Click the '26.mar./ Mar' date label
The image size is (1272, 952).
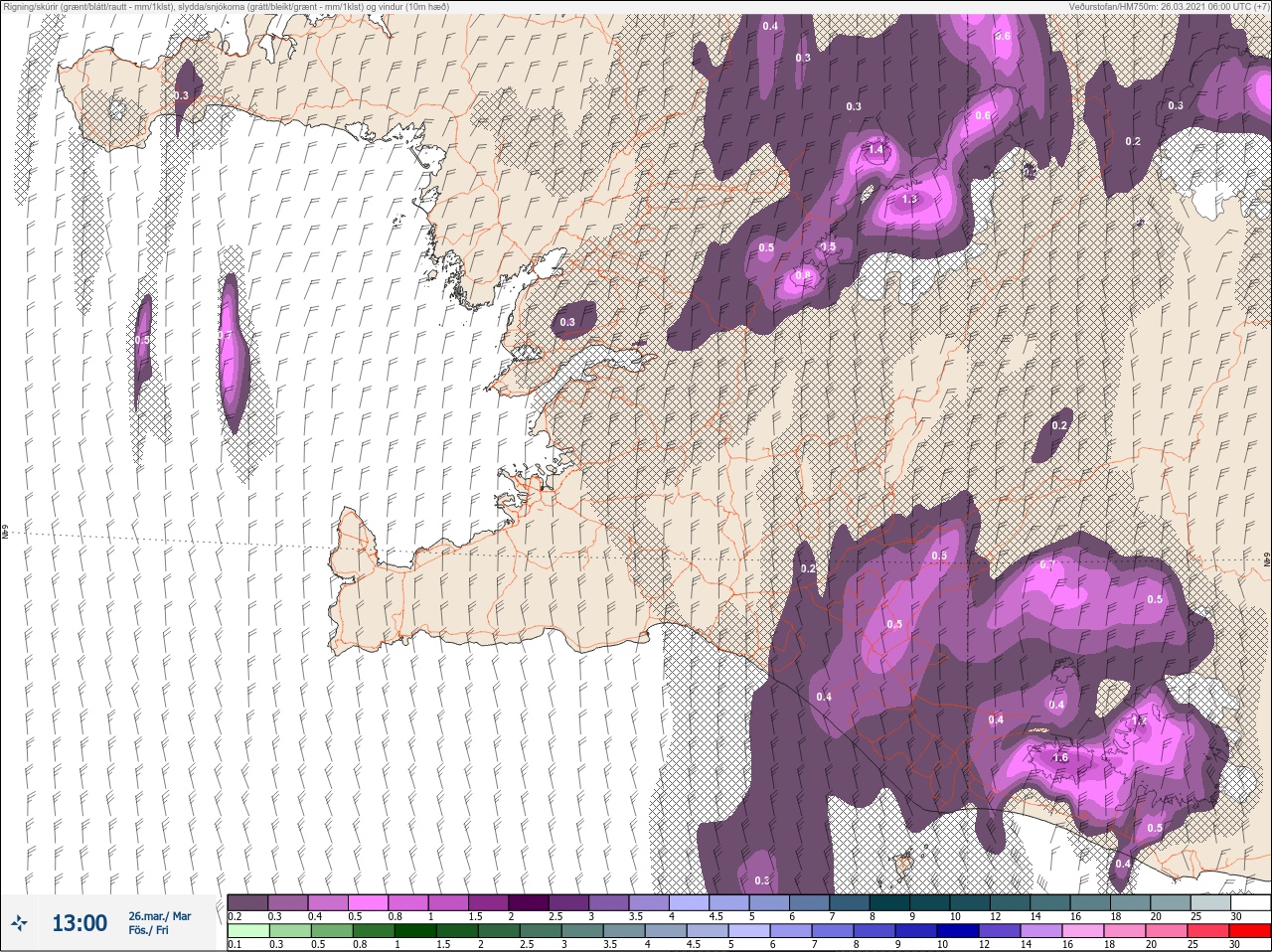(x=159, y=915)
